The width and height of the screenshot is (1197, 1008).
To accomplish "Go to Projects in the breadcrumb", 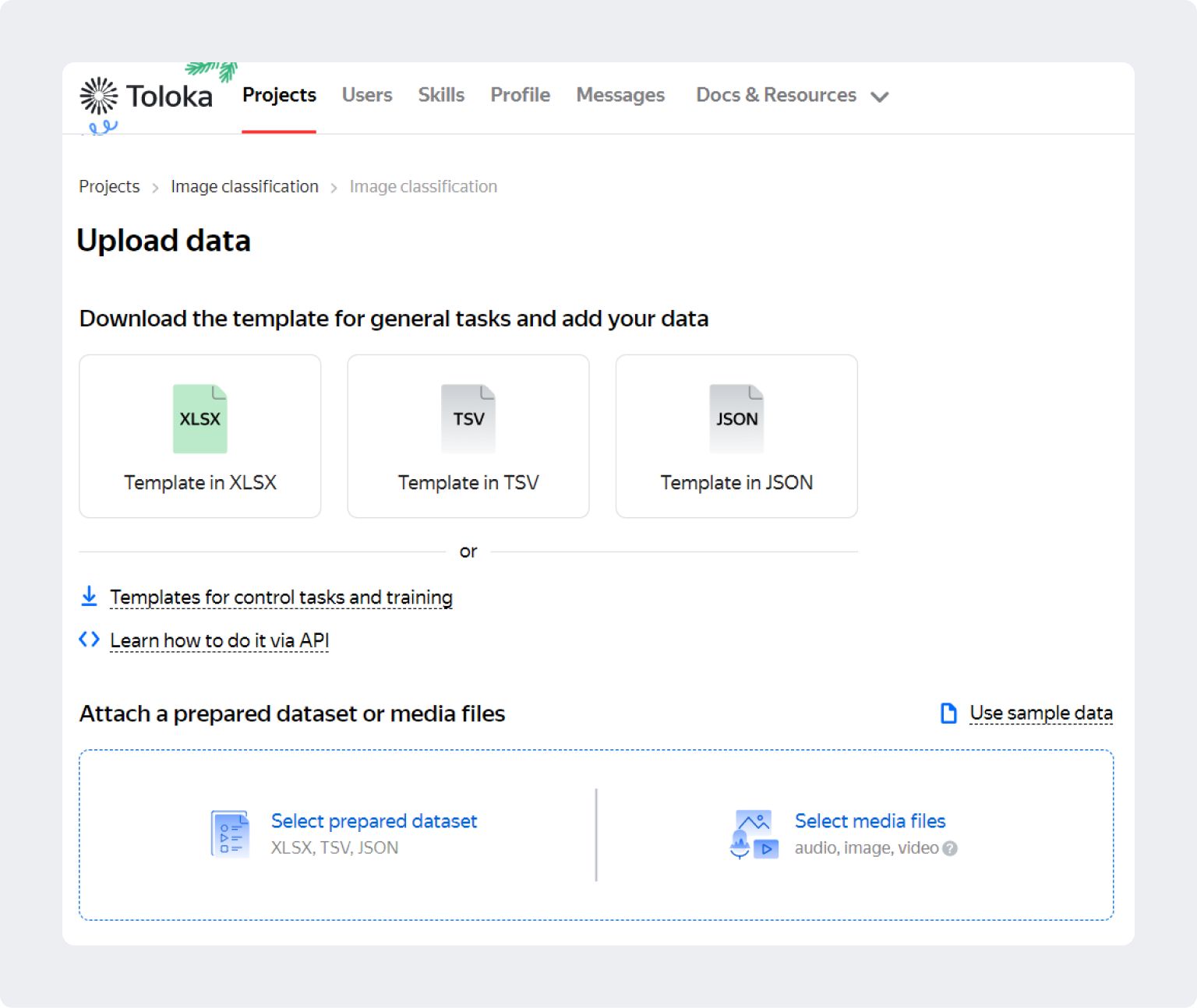I will click(x=109, y=187).
